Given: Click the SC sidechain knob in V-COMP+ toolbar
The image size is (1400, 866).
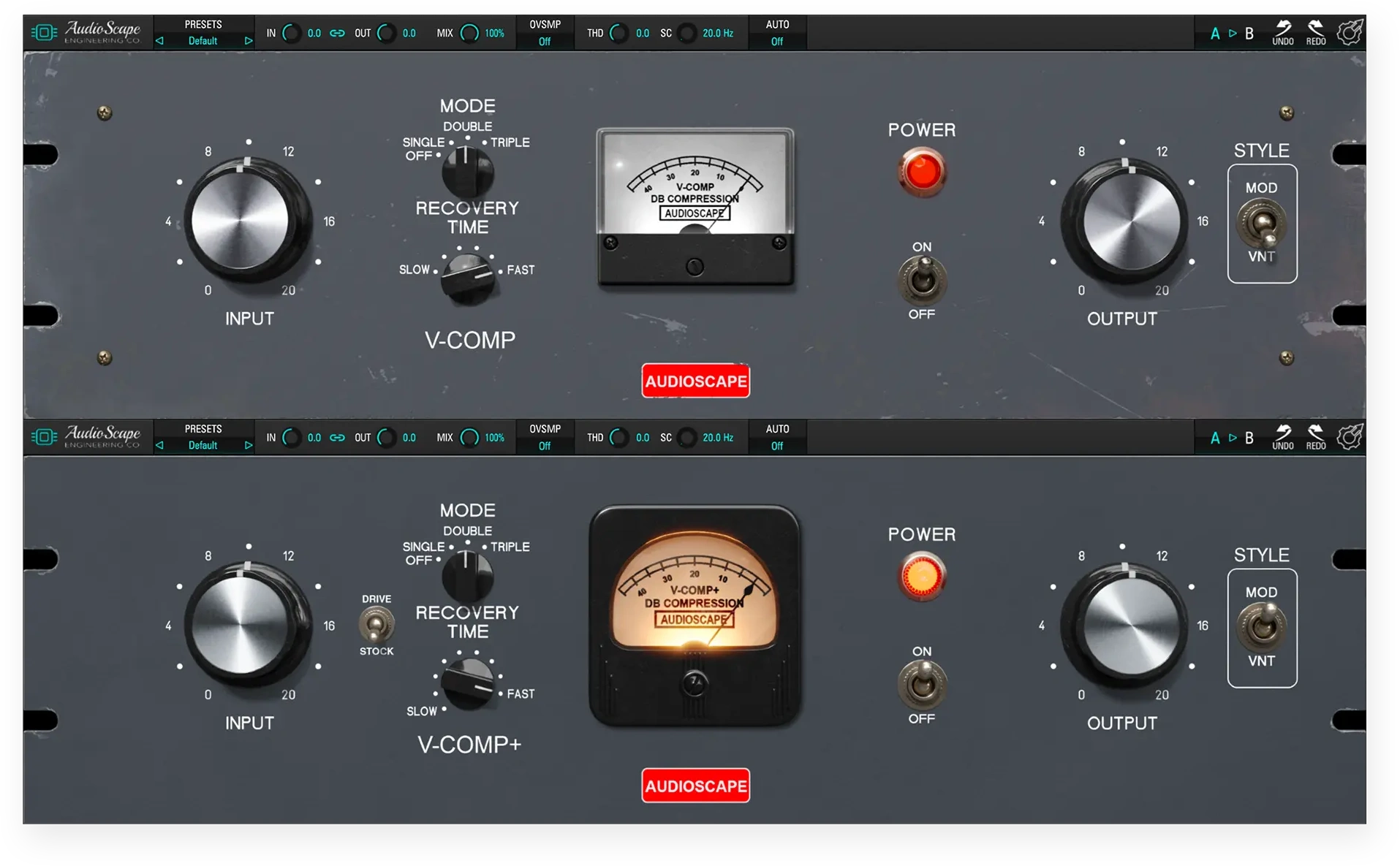Looking at the screenshot, I should click(686, 438).
